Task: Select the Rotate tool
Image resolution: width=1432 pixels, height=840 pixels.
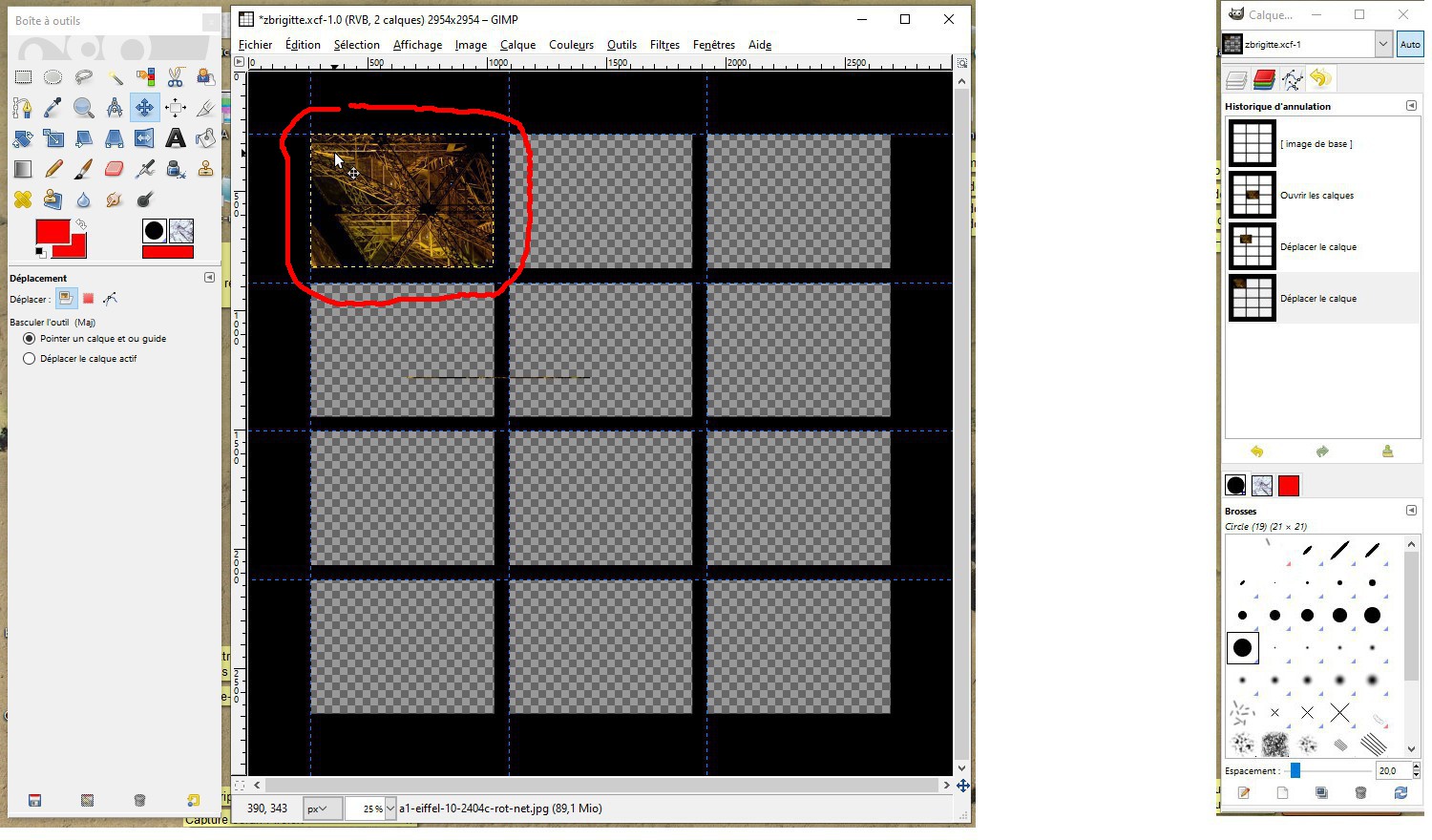Action: [x=23, y=138]
